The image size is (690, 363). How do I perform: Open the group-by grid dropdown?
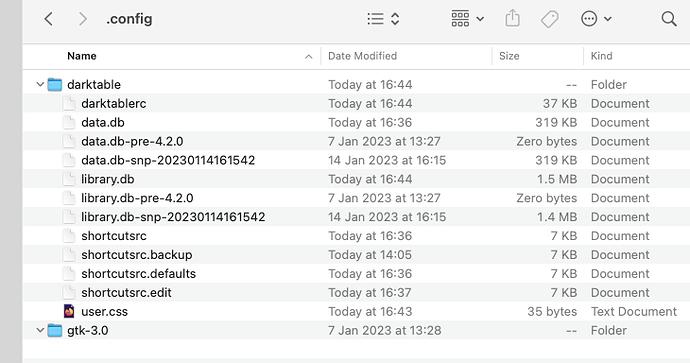point(467,19)
